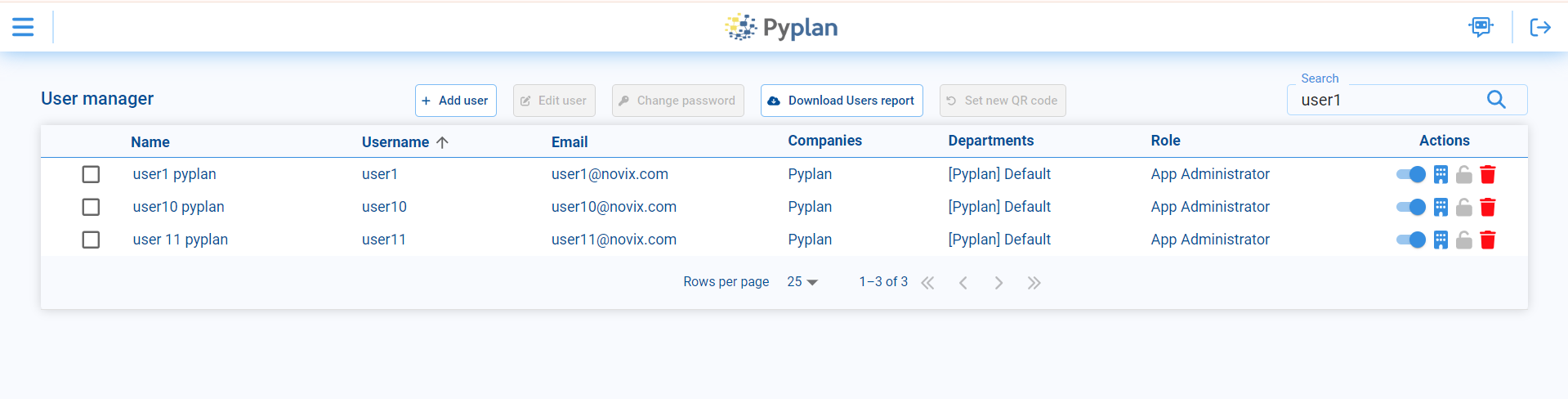
Task: Delete user11 using the trash icon
Action: 1487,240
